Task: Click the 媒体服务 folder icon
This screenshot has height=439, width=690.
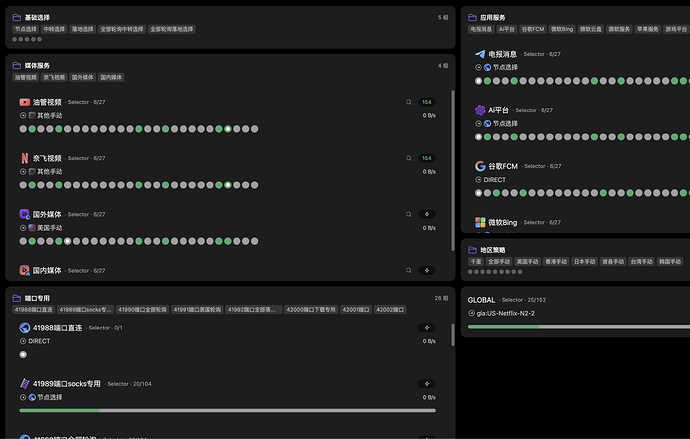Action: click(17, 66)
